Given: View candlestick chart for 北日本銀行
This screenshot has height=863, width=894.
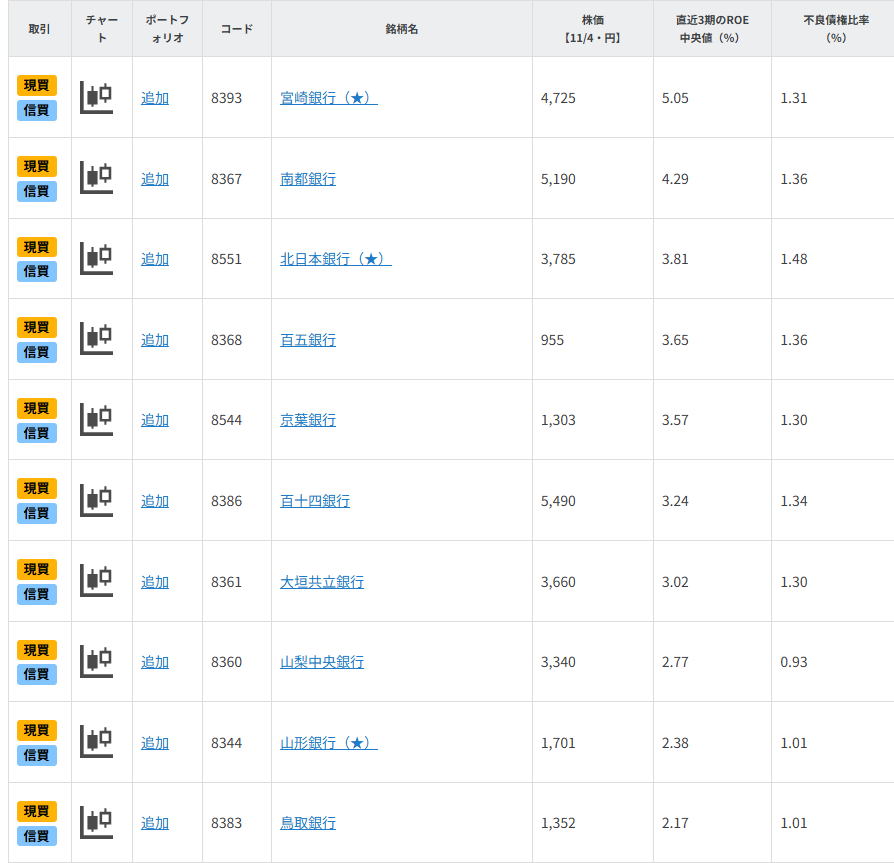Looking at the screenshot, I should (x=97, y=258).
